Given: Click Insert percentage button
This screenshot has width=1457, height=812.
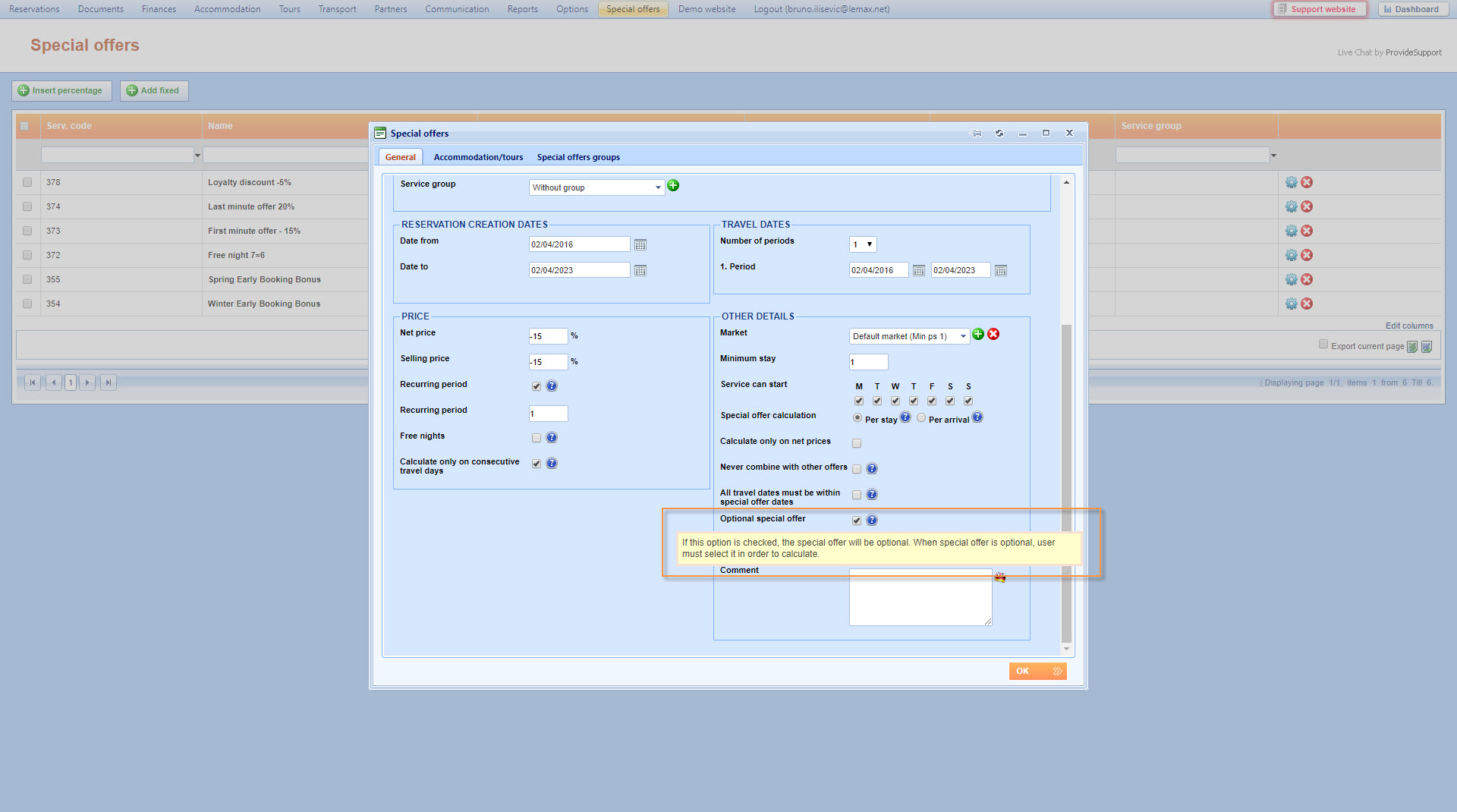Looking at the screenshot, I should coord(61,90).
